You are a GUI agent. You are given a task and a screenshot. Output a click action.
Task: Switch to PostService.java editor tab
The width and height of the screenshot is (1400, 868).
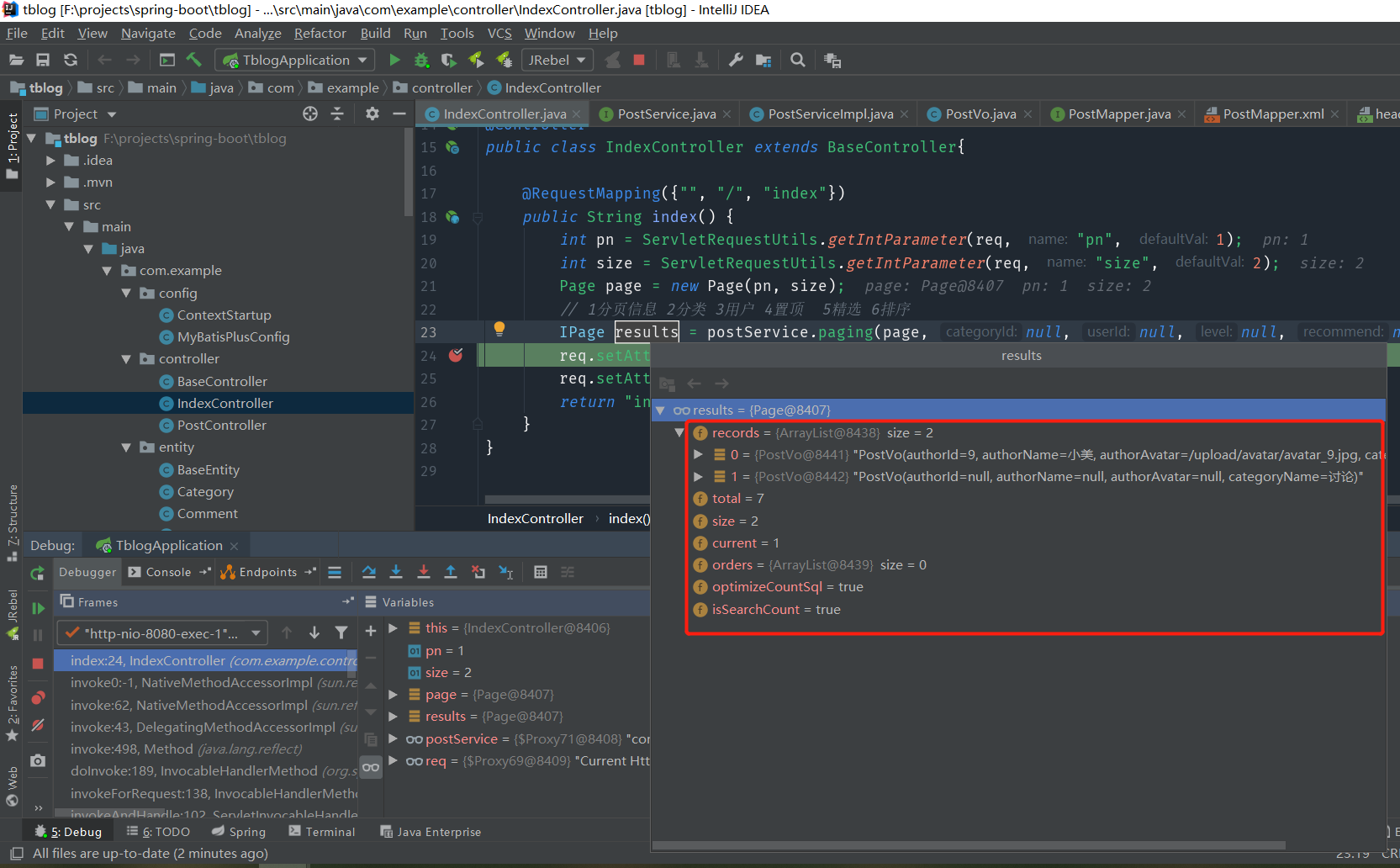(x=667, y=114)
